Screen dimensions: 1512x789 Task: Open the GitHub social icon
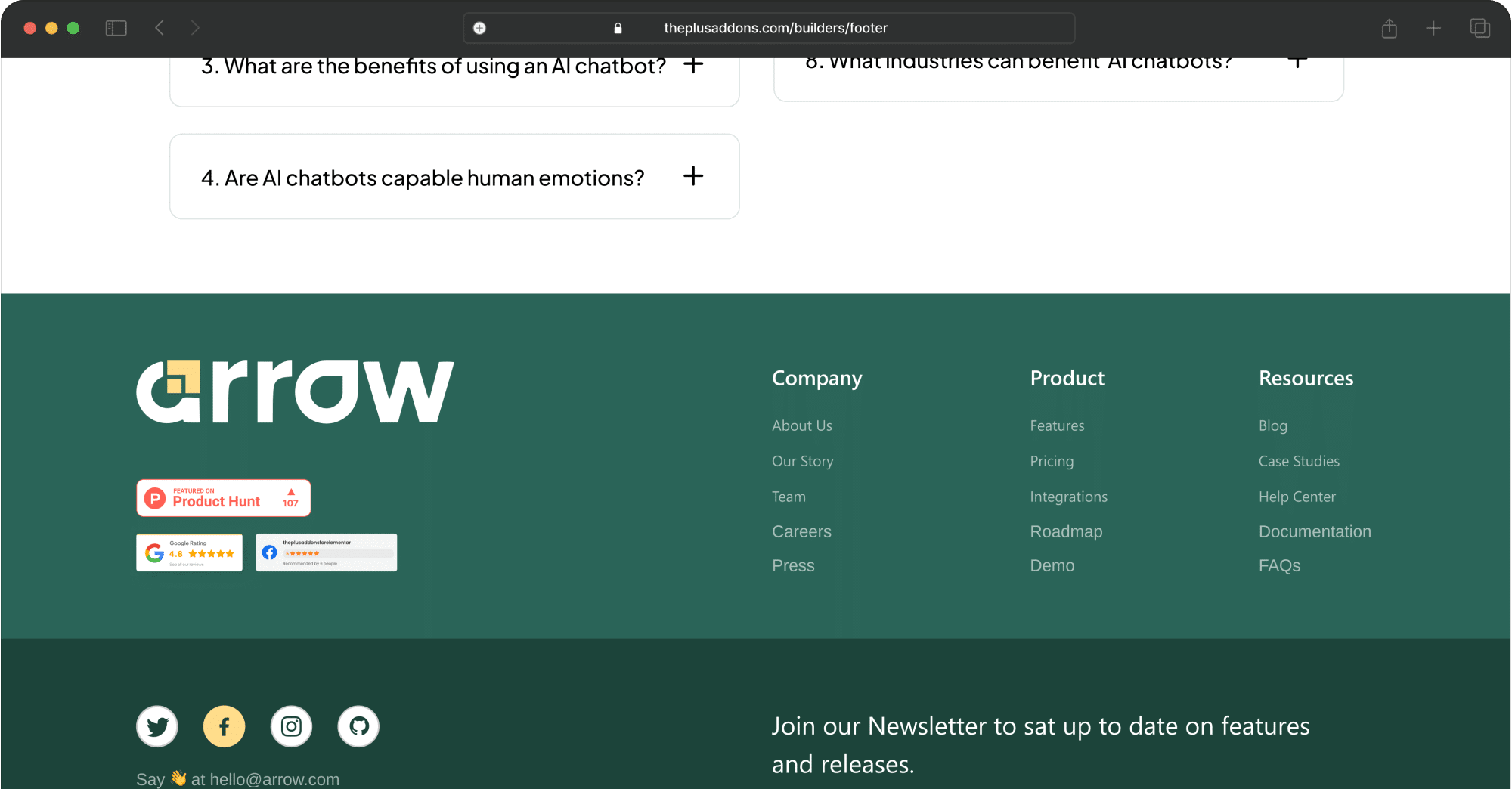(x=358, y=726)
